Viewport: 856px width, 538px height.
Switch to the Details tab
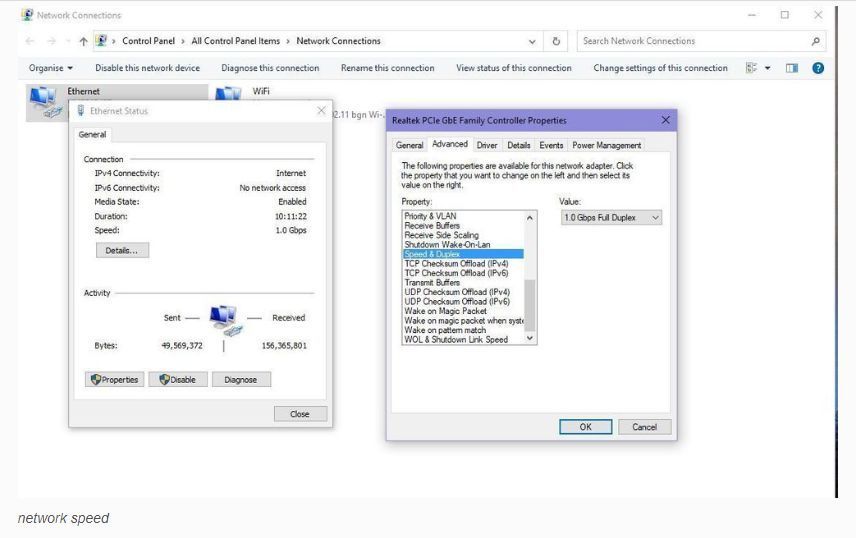coord(519,145)
